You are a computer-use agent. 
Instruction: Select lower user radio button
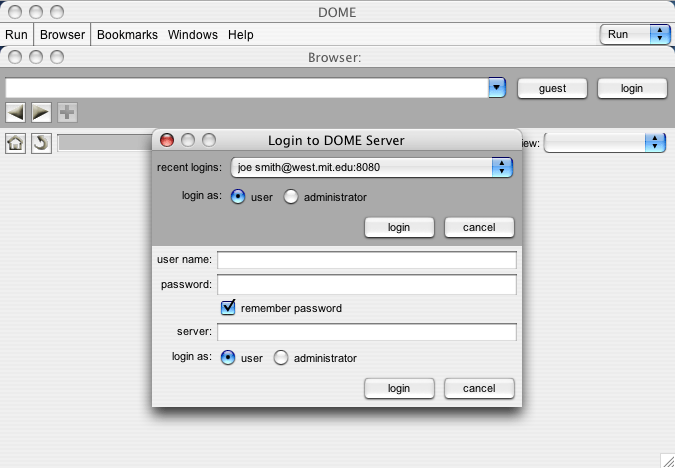point(228,358)
